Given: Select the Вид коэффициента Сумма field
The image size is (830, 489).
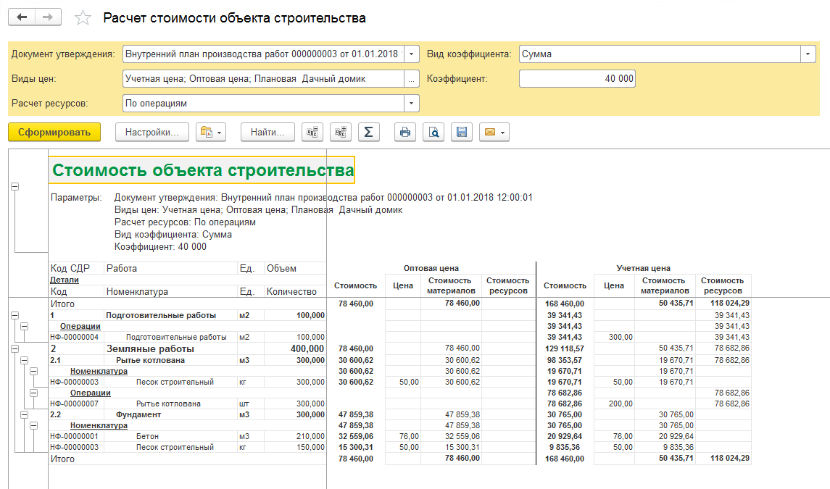Looking at the screenshot, I should 660,54.
